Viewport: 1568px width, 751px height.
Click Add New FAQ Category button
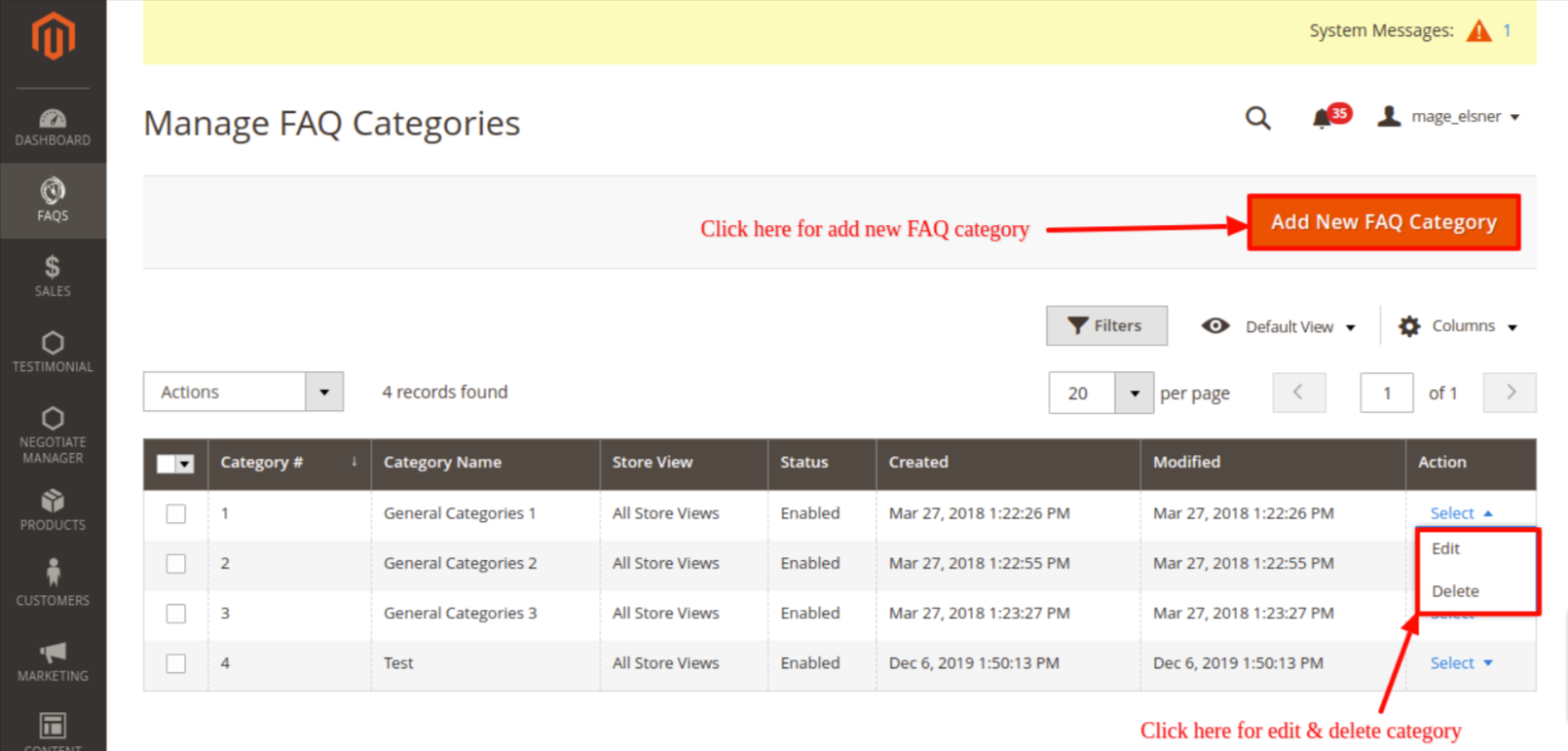pos(1383,223)
